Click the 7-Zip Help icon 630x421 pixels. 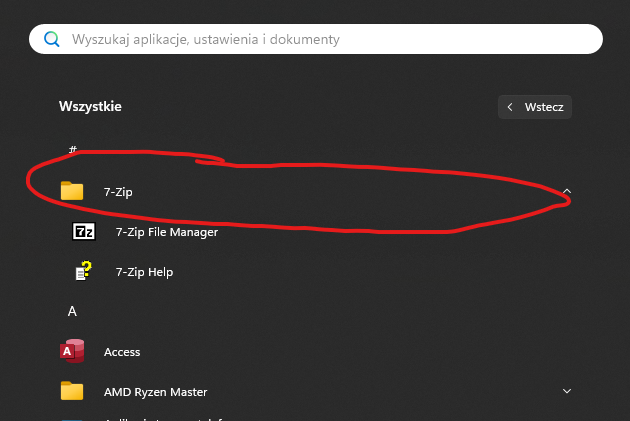coord(84,272)
